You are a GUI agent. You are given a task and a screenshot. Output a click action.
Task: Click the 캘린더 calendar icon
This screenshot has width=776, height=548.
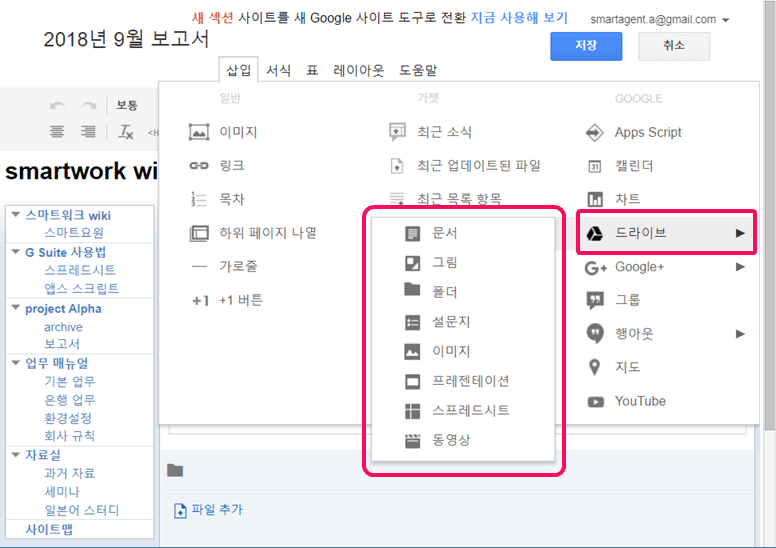pyautogui.click(x=594, y=166)
